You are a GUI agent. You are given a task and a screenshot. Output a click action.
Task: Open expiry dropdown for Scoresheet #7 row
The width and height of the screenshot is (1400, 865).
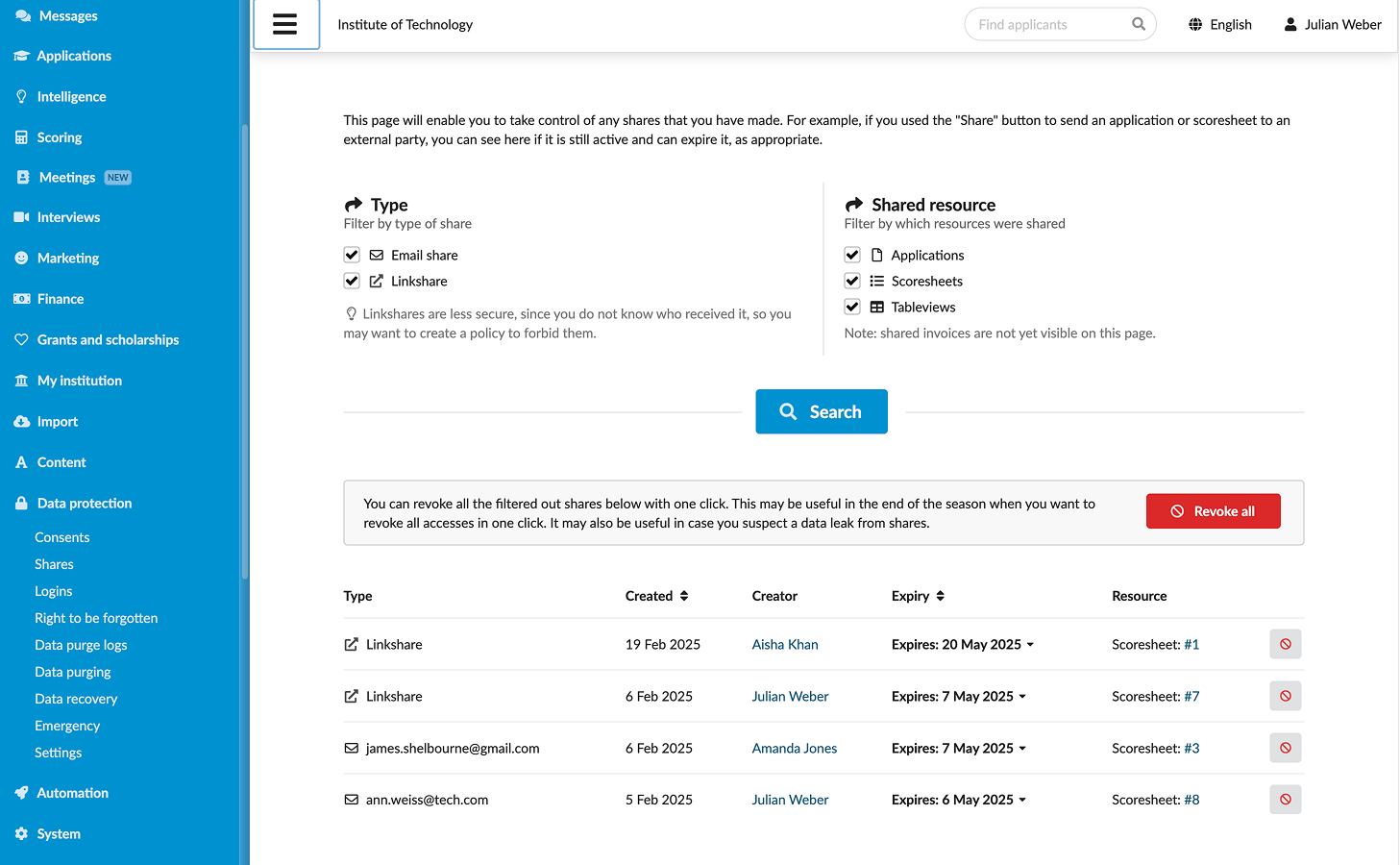coord(959,696)
